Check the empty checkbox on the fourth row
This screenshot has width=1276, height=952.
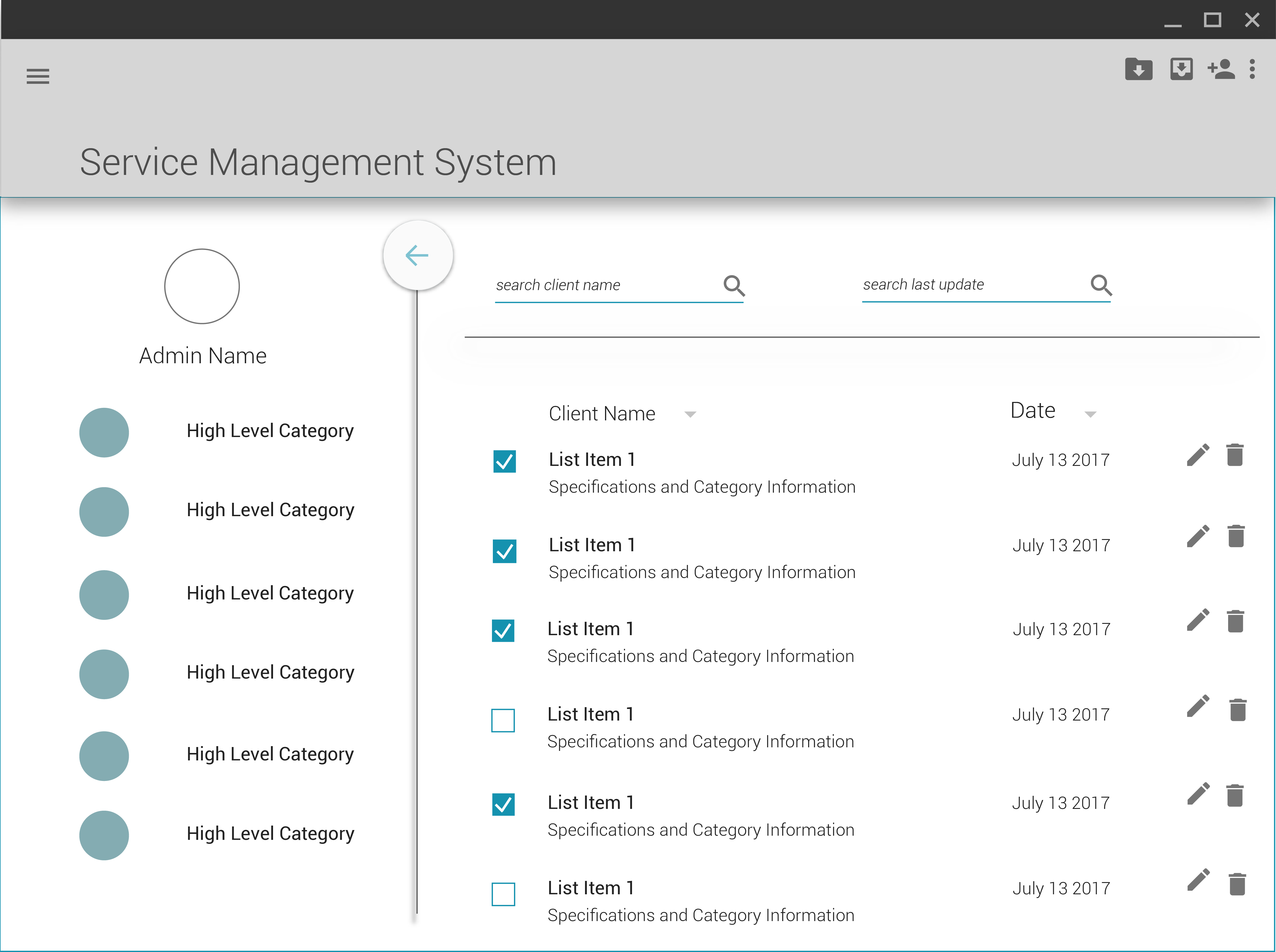(503, 721)
